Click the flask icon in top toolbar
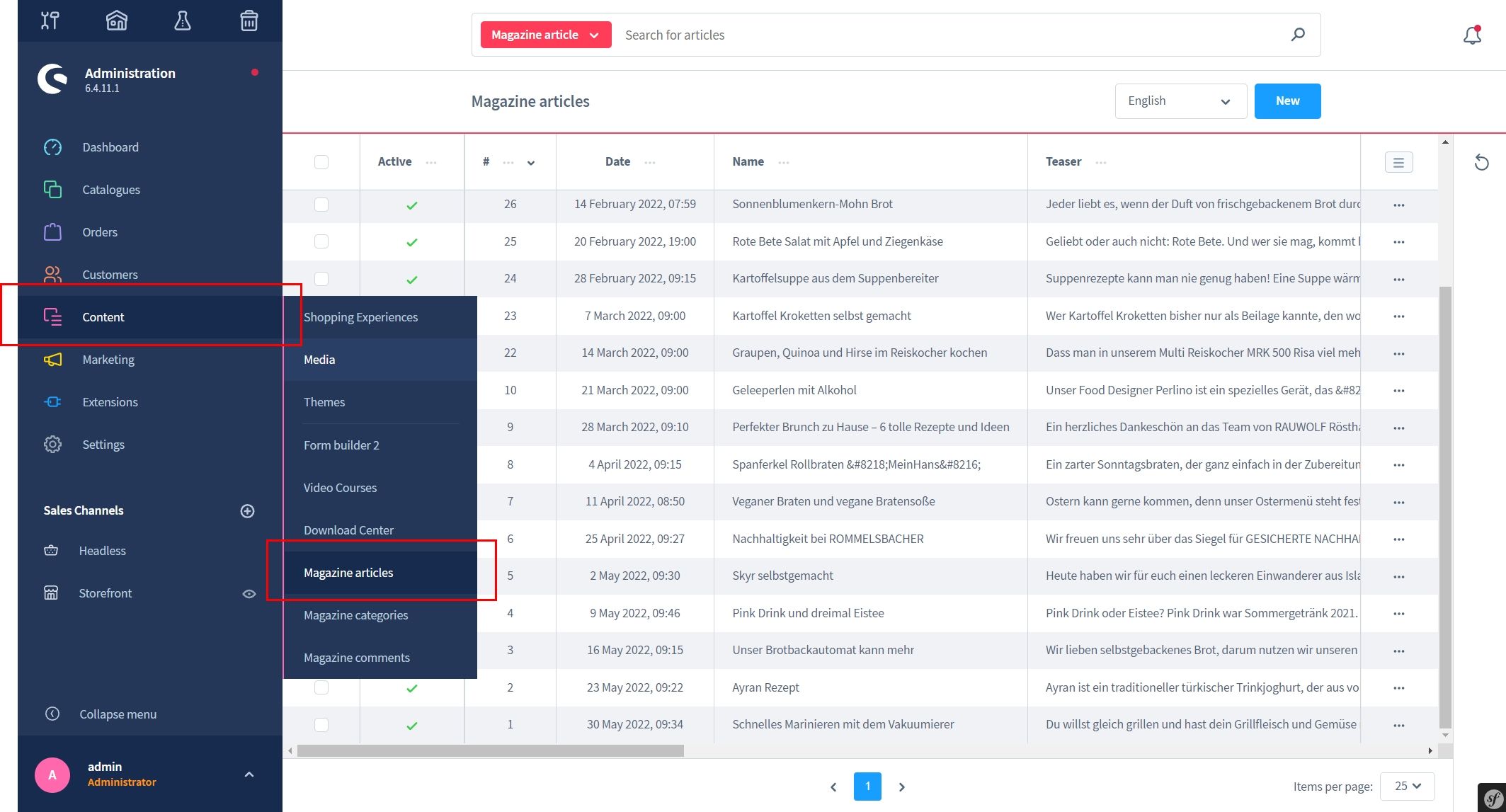Image resolution: width=1506 pixels, height=812 pixels. click(x=183, y=21)
